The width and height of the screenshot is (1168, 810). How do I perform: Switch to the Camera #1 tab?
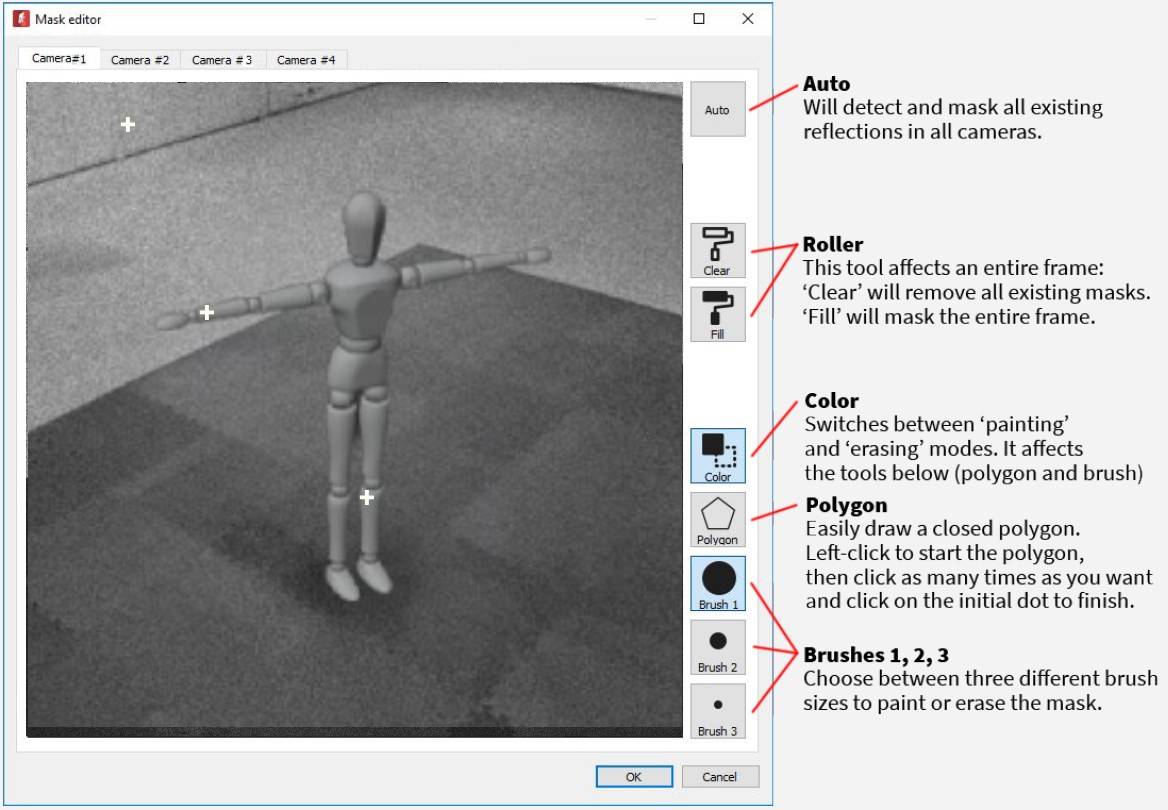click(59, 58)
